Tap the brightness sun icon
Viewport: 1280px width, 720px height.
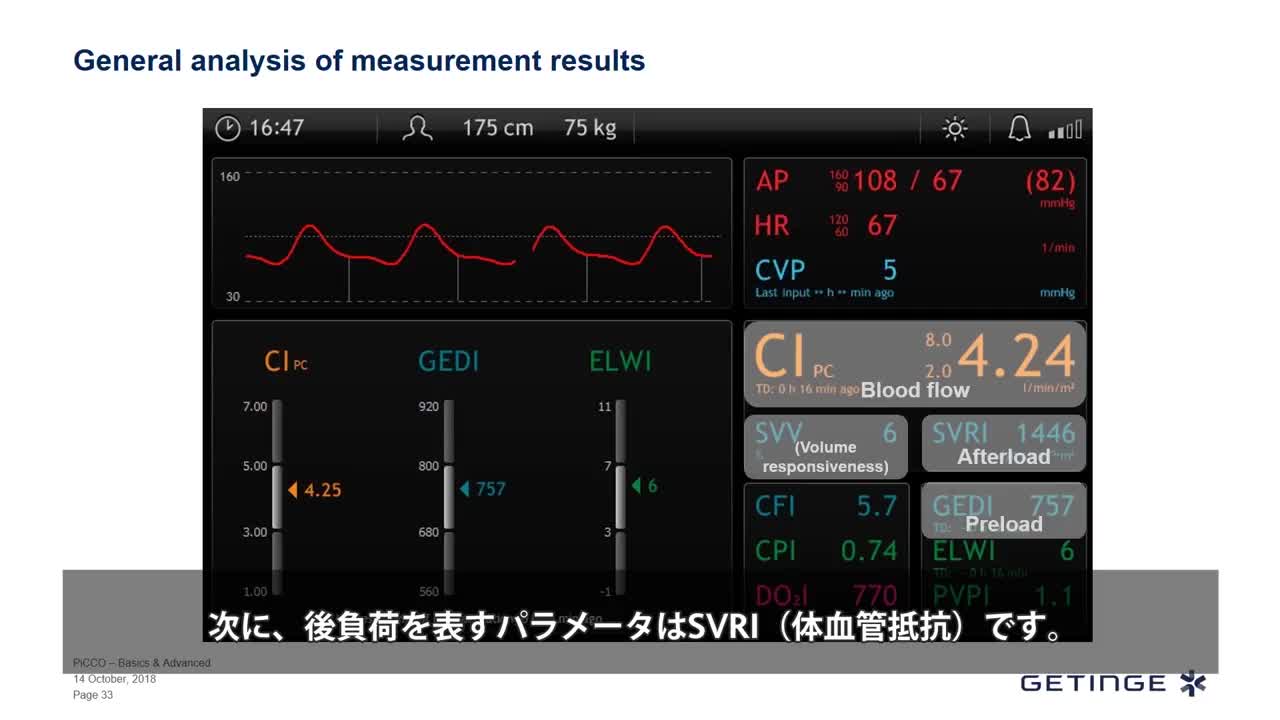(x=955, y=128)
